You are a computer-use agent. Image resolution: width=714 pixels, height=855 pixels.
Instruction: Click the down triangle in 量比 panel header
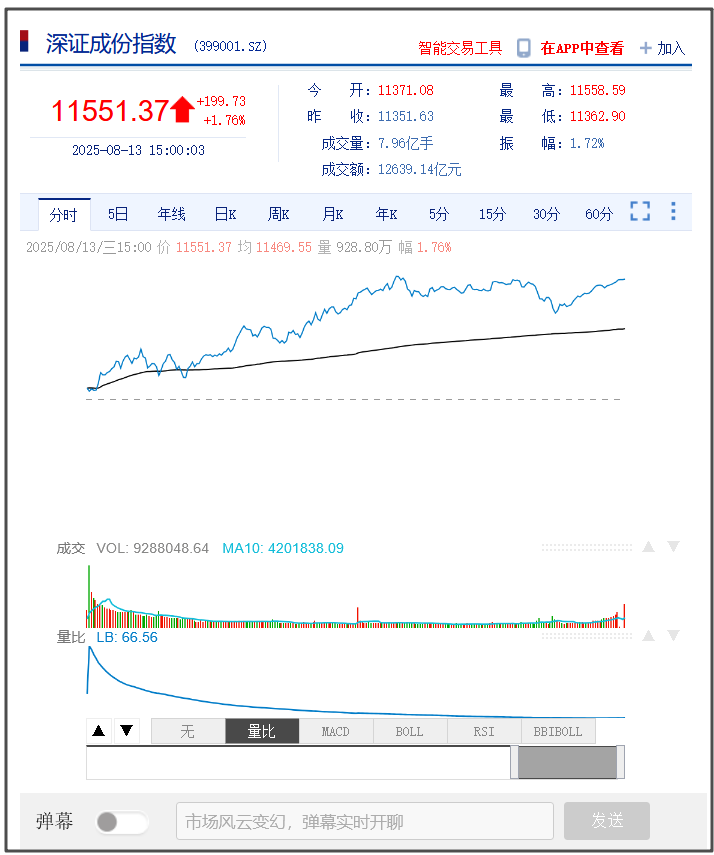click(673, 636)
